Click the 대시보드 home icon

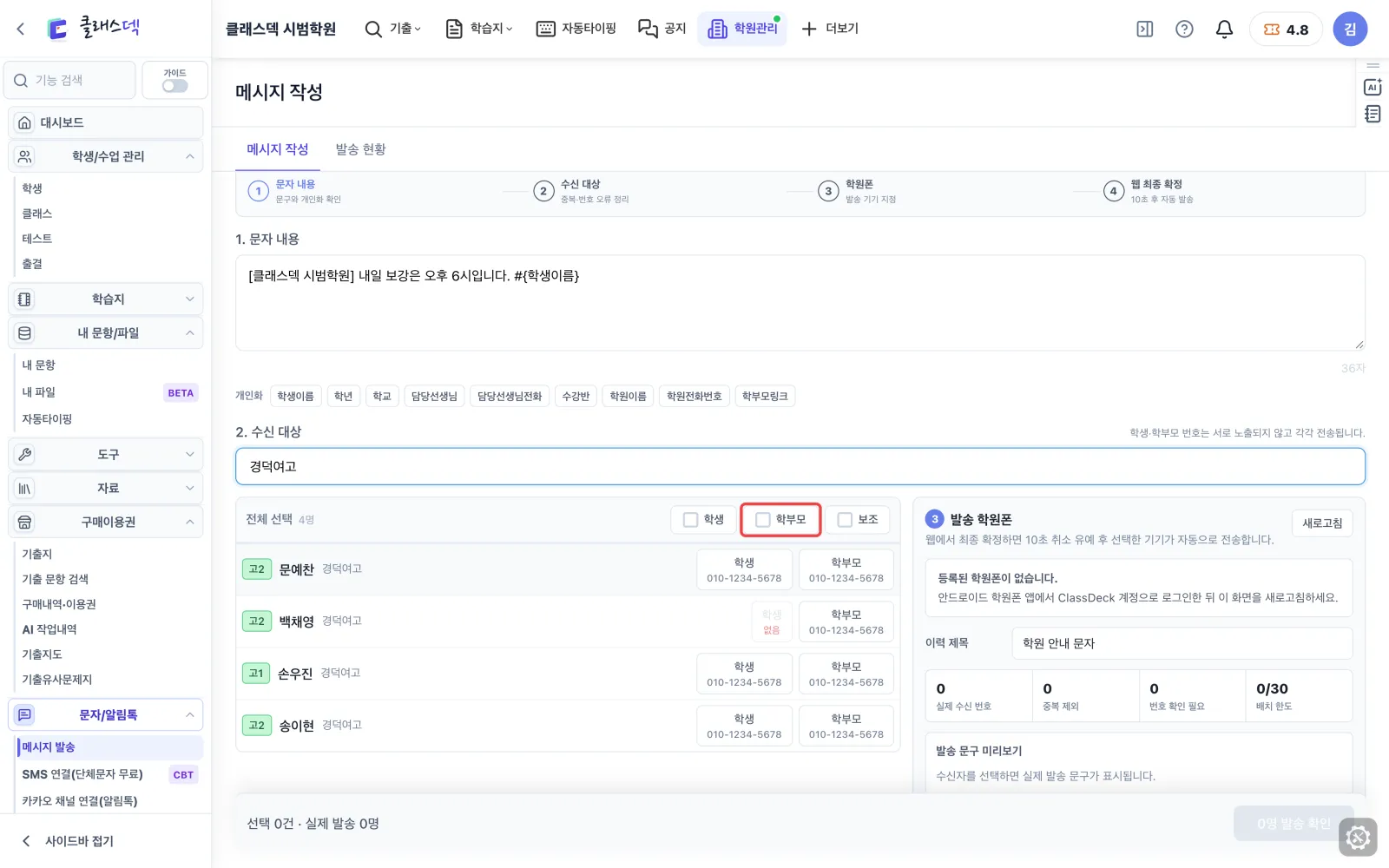24,122
